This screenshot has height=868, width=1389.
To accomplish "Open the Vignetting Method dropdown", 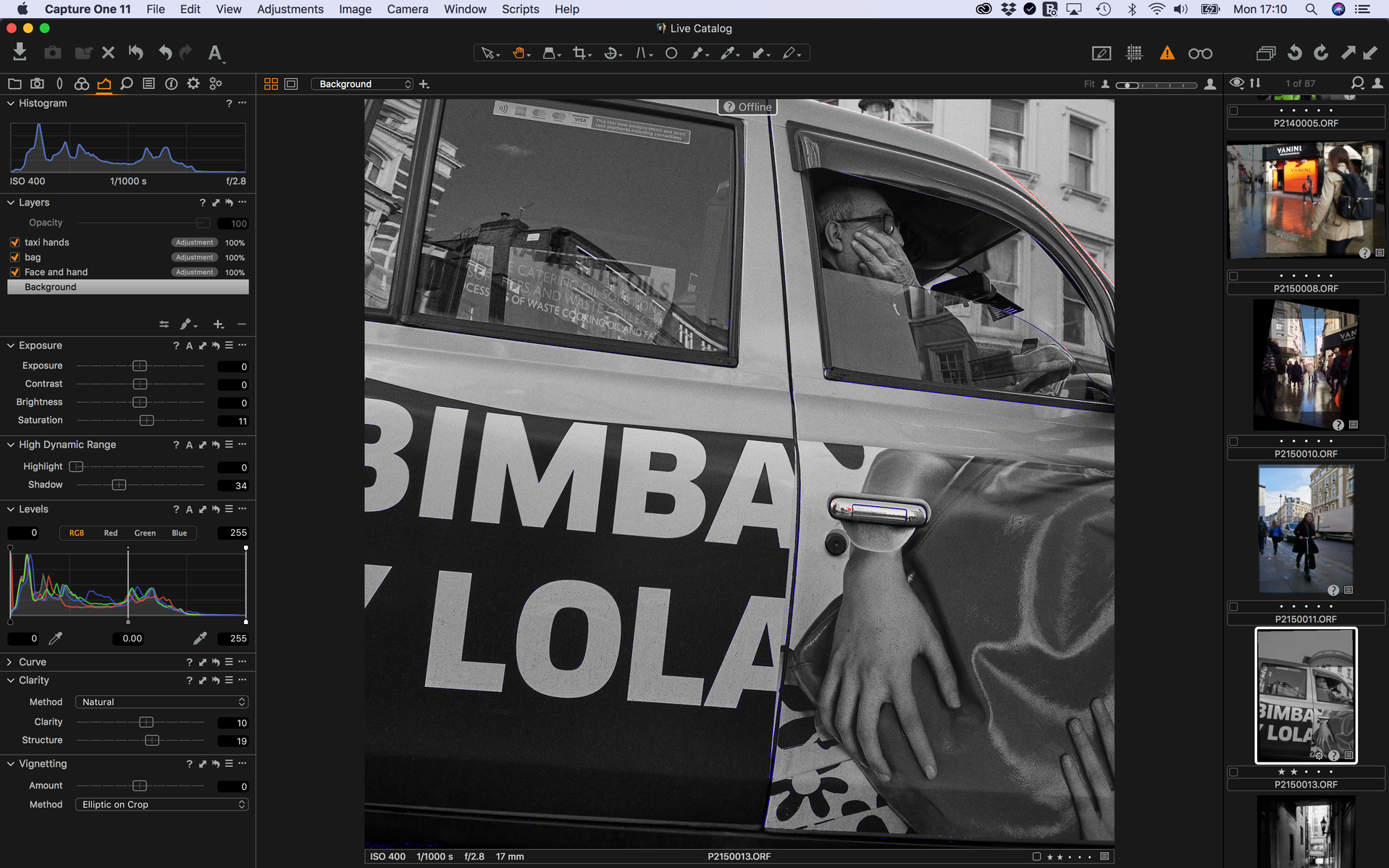I will coord(162,805).
